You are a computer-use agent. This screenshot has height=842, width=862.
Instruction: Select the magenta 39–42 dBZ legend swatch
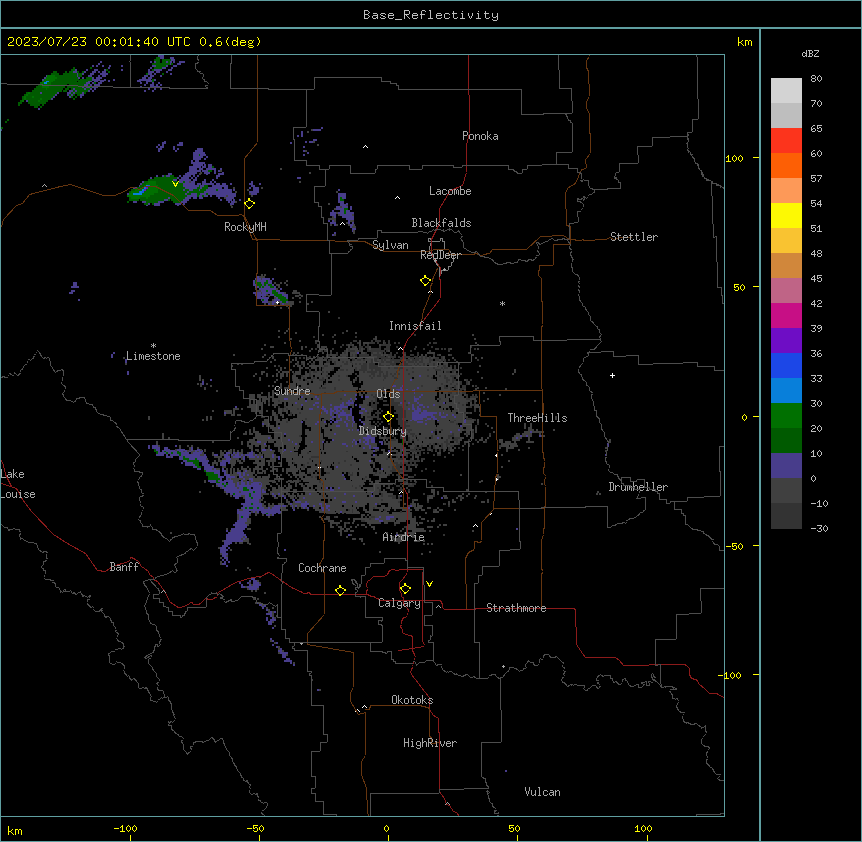(786, 315)
